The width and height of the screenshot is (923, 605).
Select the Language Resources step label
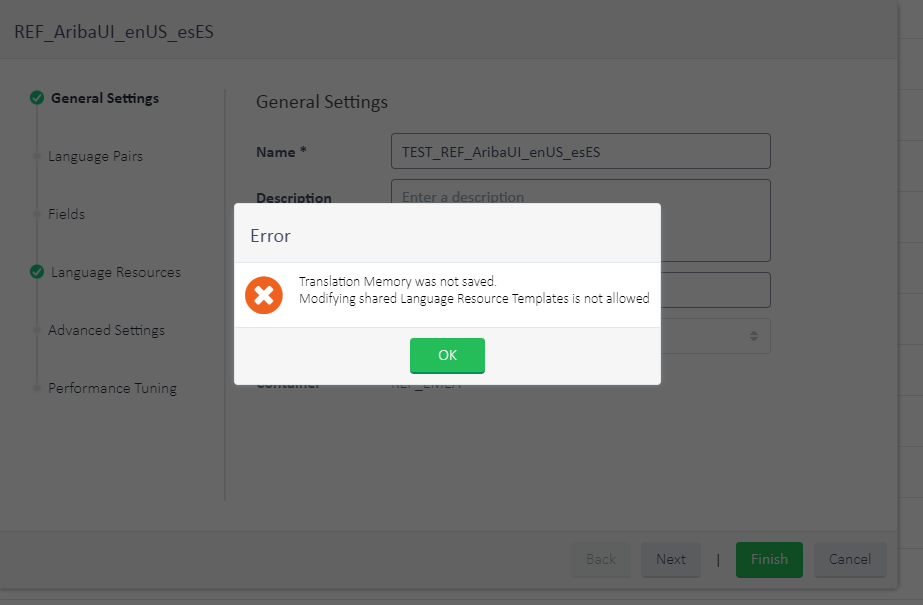click(x=116, y=272)
